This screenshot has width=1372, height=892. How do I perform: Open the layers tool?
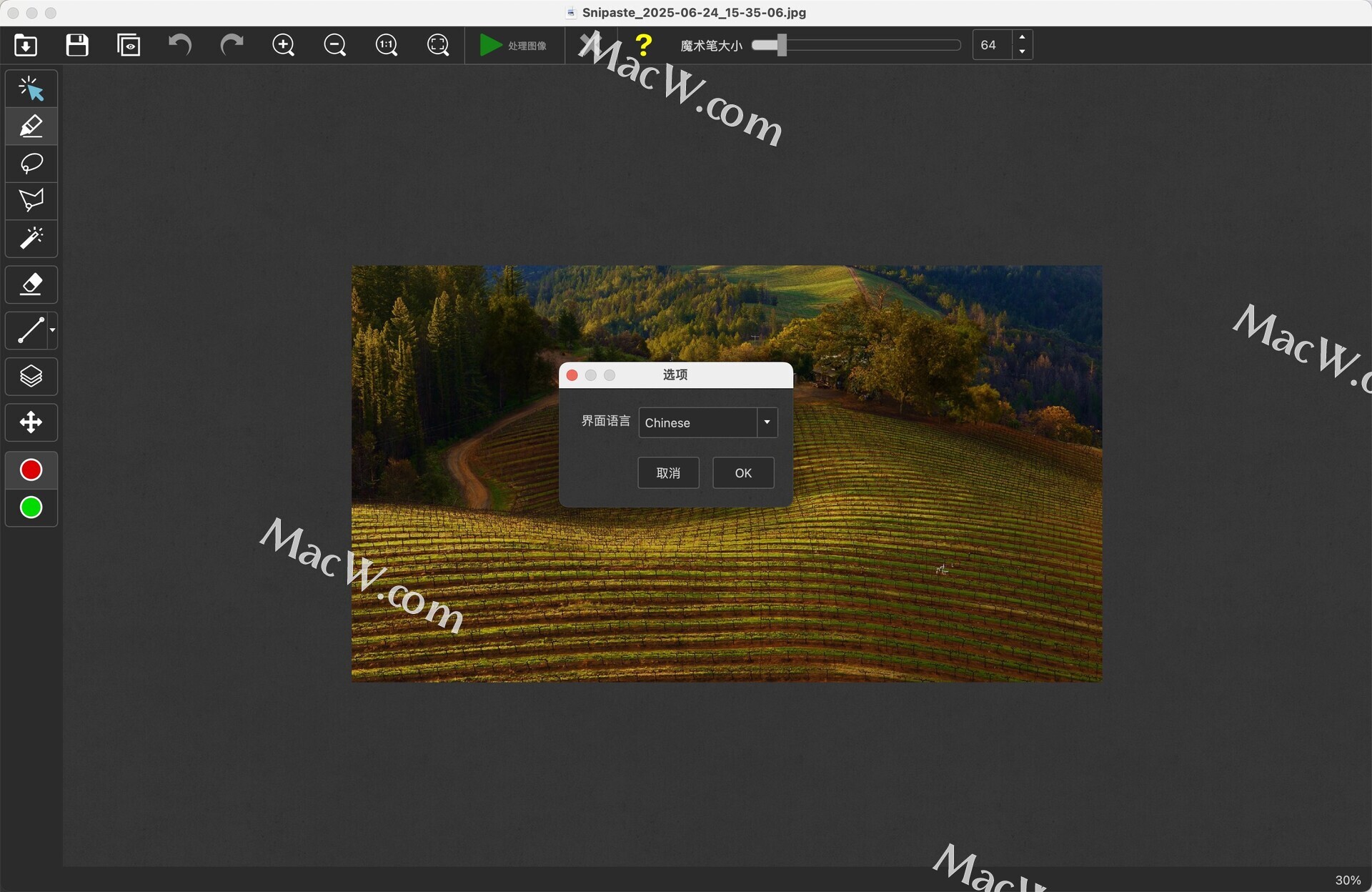click(31, 377)
